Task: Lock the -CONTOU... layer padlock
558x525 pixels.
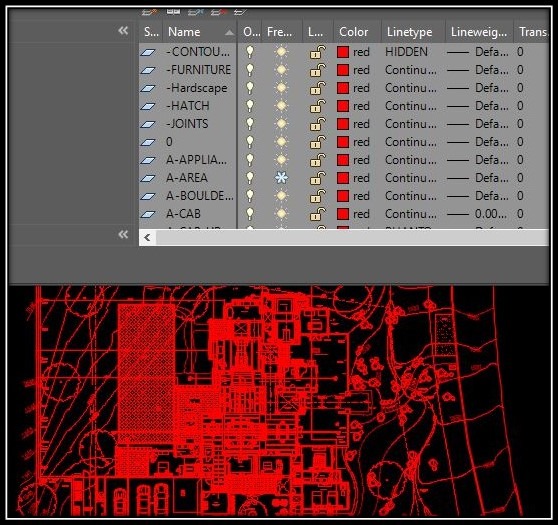Action: (317, 52)
